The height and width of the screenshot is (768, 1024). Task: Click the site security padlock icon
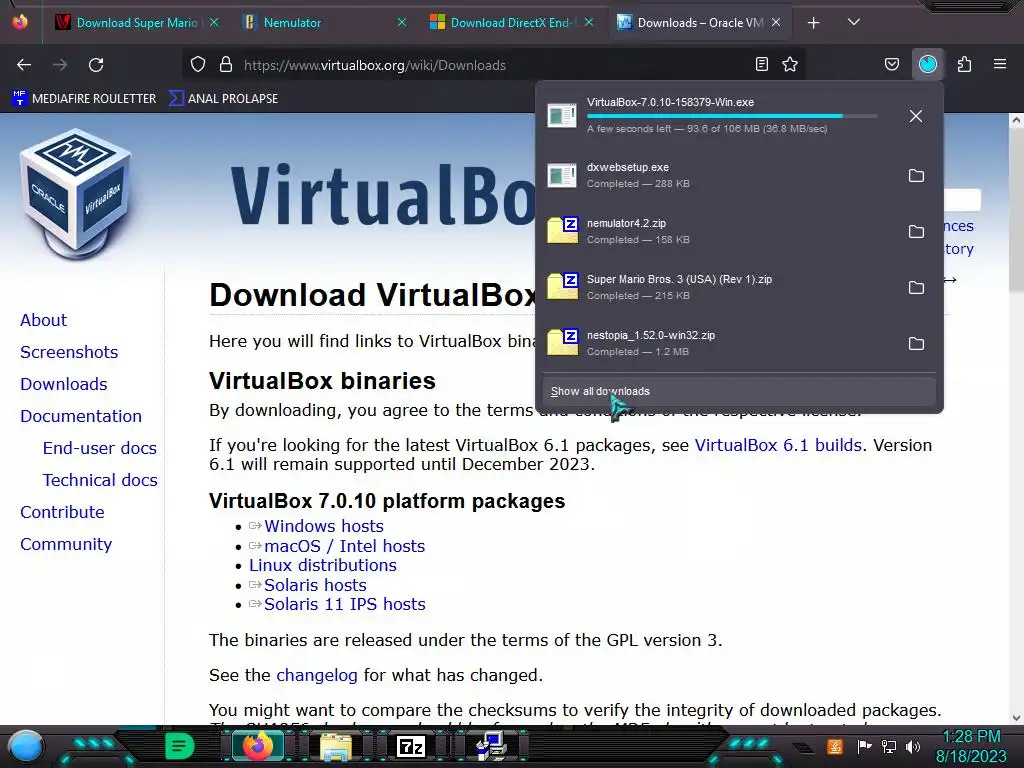[x=226, y=65]
